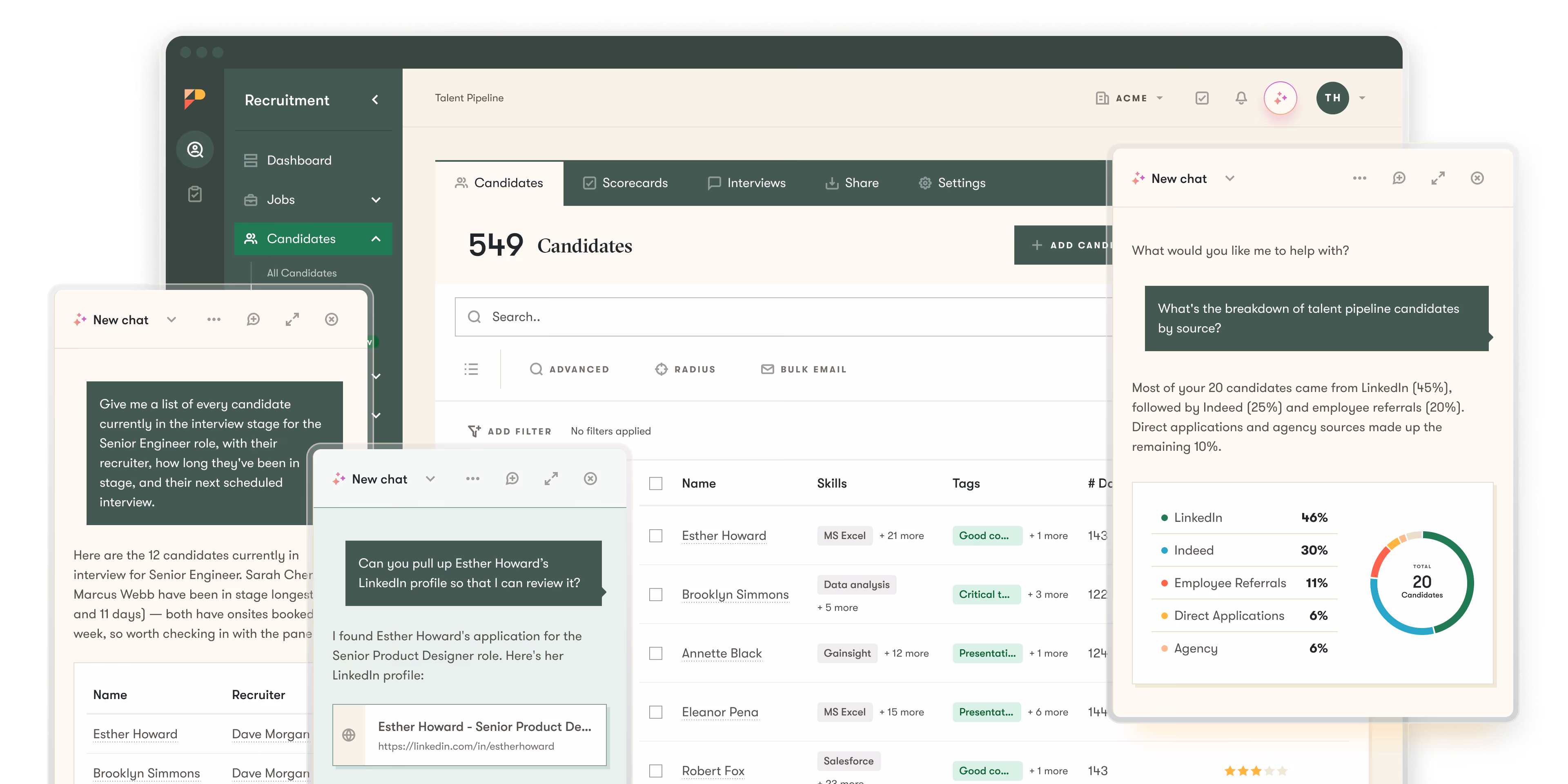The width and height of the screenshot is (1568, 784).
Task: Open more options in left chat panel
Action: [214, 320]
